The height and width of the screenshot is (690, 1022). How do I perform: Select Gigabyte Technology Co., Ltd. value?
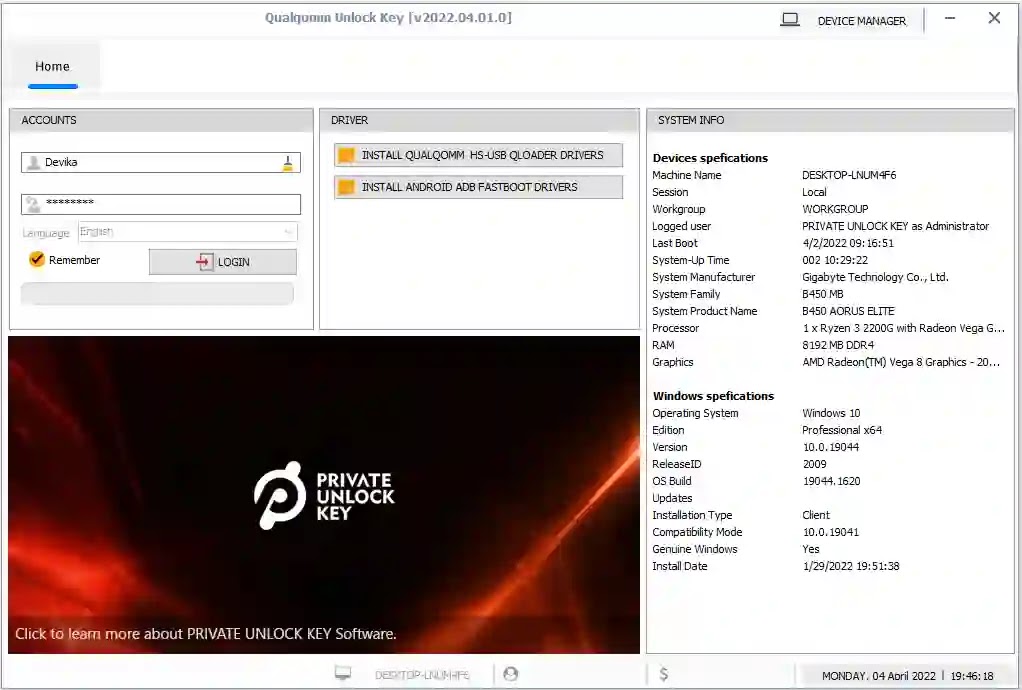[875, 277]
